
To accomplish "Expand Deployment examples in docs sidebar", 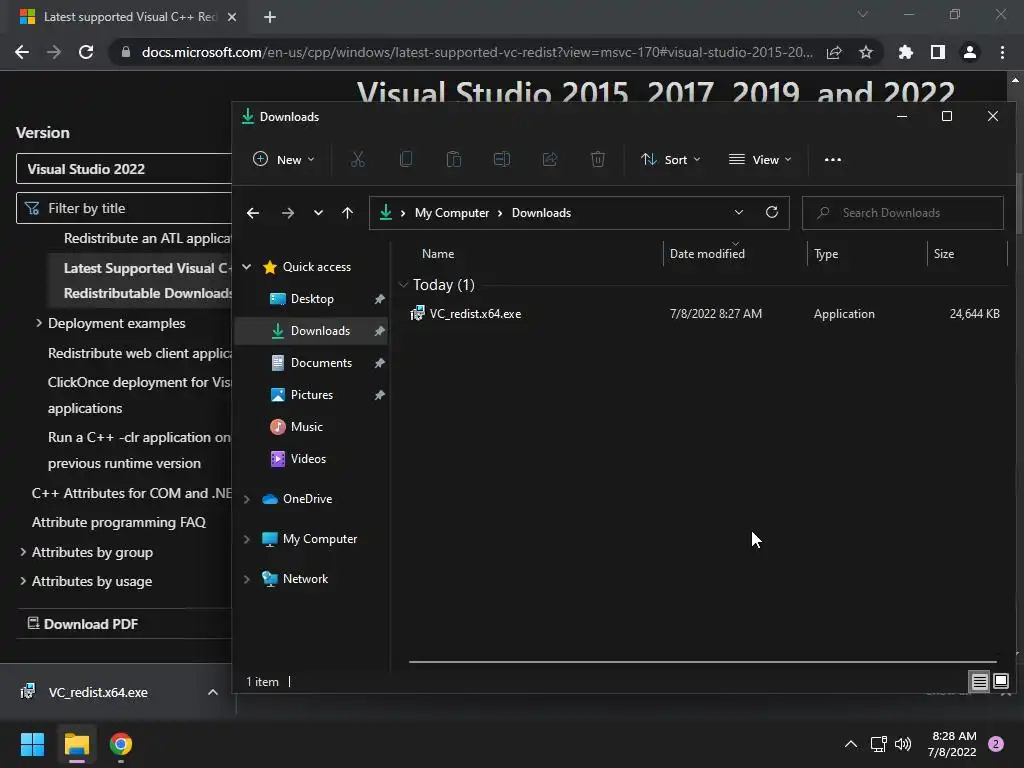I will click(39, 323).
